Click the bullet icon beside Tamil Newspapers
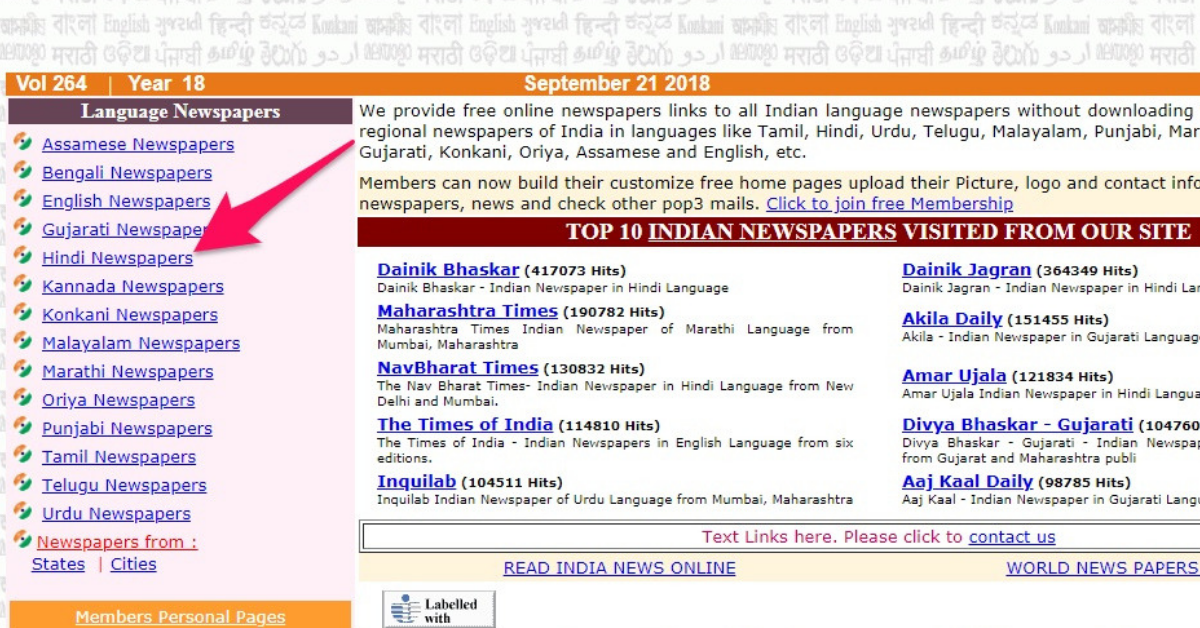Image resolution: width=1200 pixels, height=628 pixels. click(x=24, y=455)
